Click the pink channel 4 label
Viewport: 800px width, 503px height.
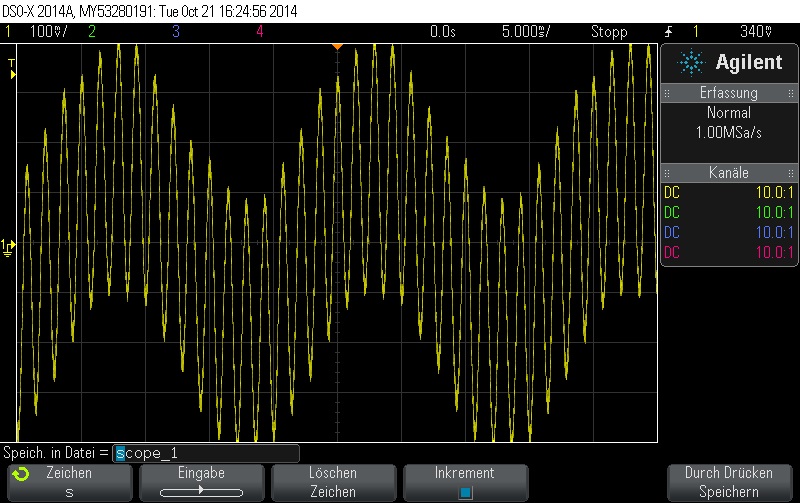coord(260,32)
